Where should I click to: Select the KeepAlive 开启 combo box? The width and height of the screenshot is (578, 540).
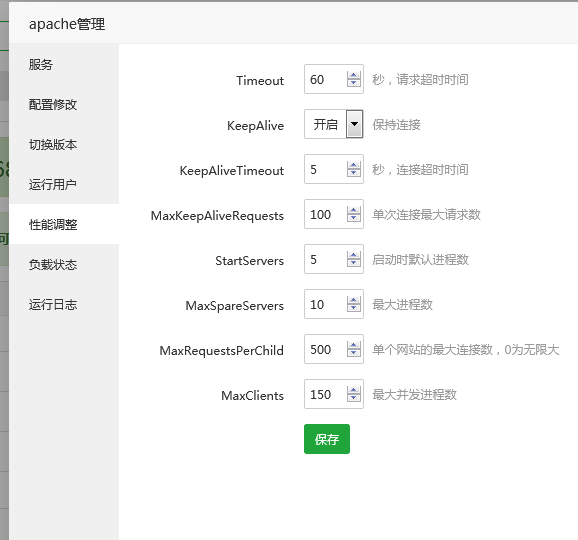click(334, 124)
